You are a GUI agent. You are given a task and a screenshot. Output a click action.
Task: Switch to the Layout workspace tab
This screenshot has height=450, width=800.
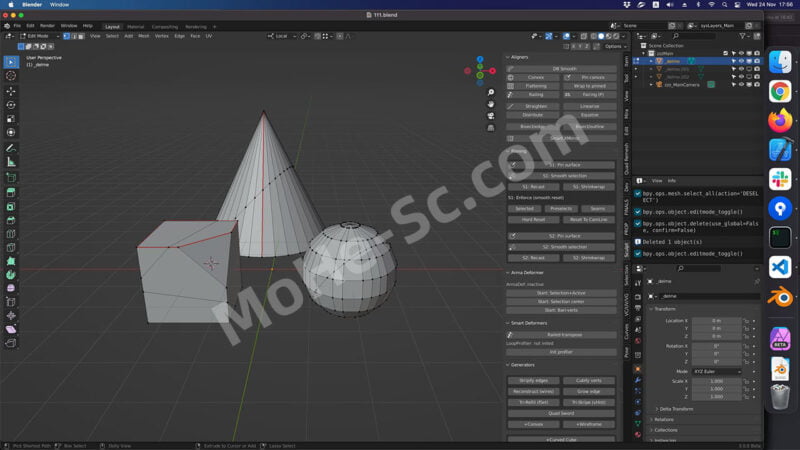(112, 27)
